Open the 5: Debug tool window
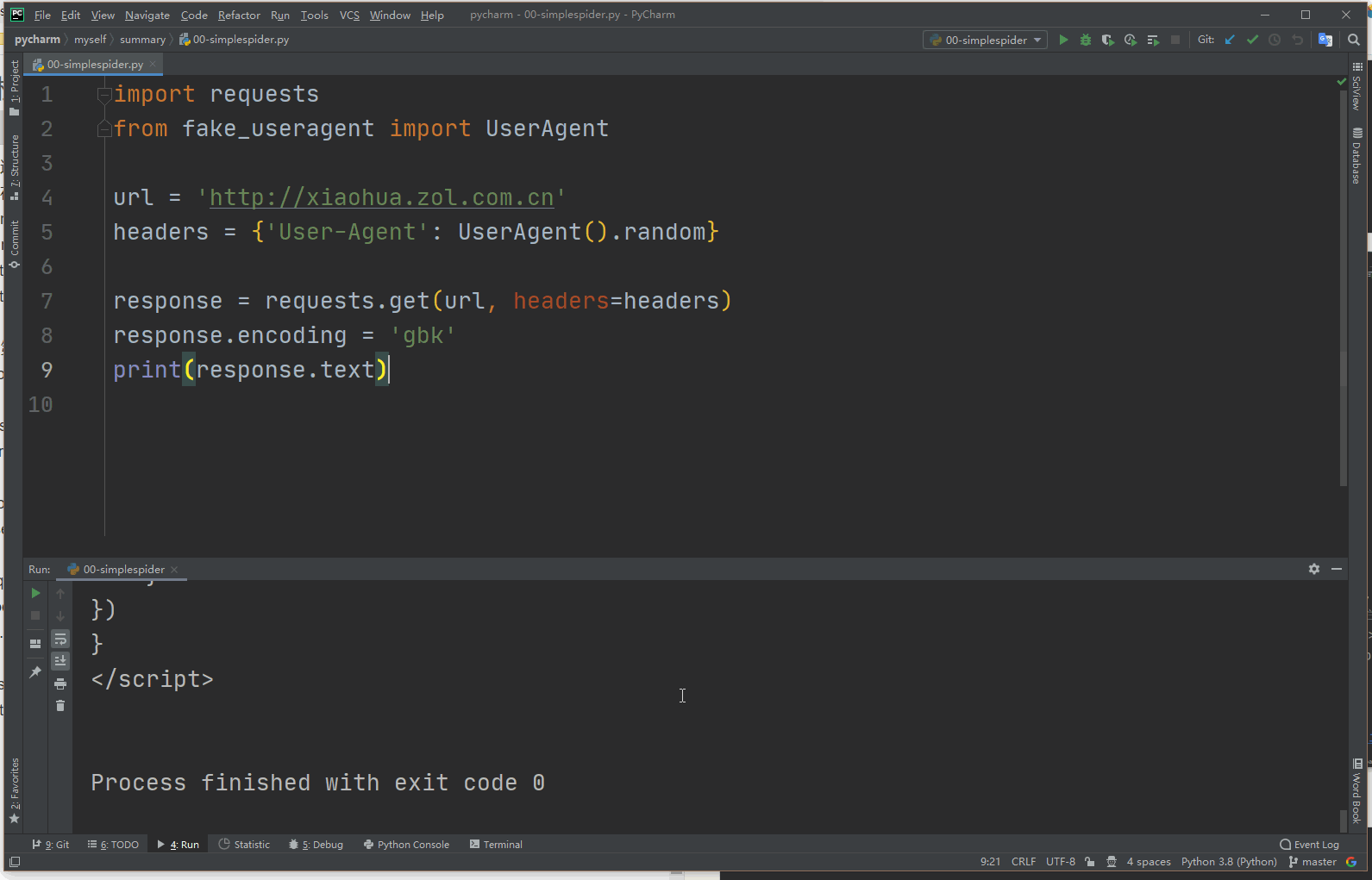 316,845
